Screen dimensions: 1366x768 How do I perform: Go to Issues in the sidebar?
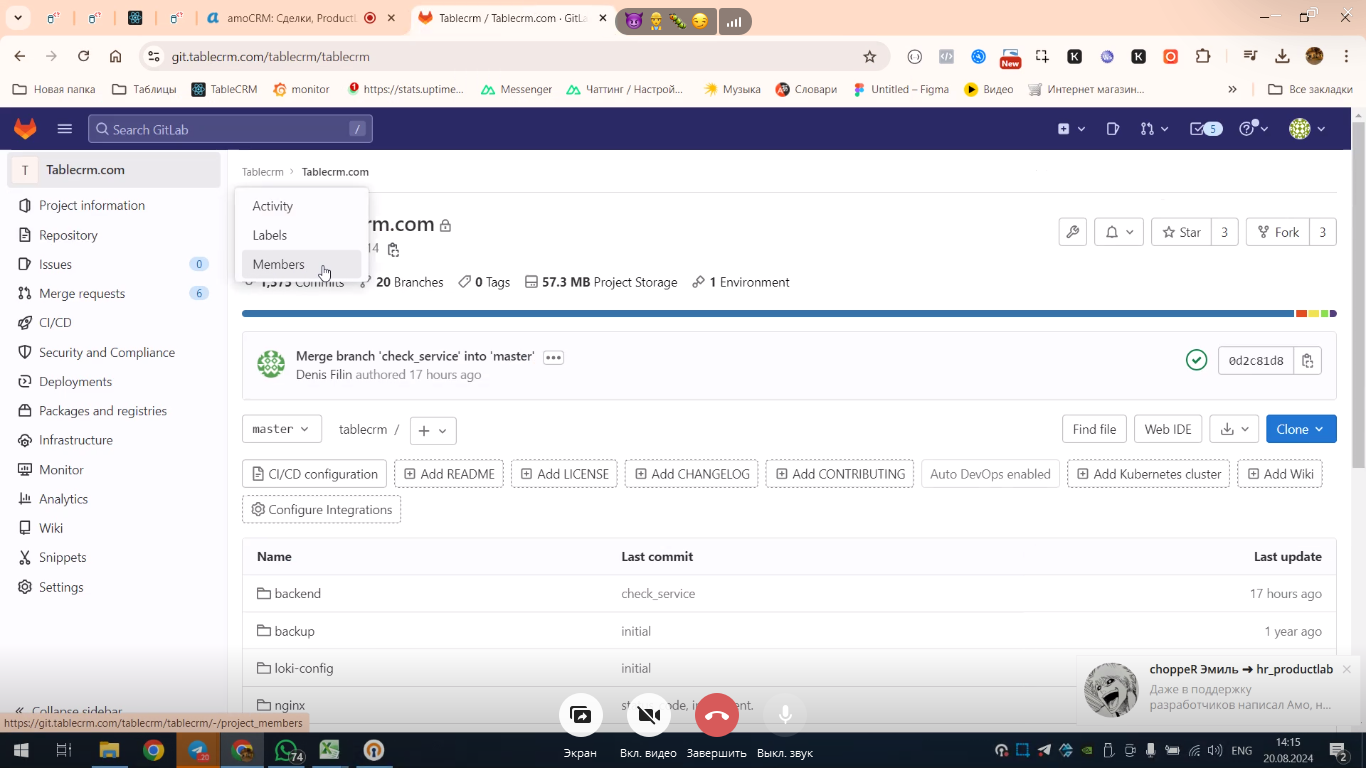point(114,264)
